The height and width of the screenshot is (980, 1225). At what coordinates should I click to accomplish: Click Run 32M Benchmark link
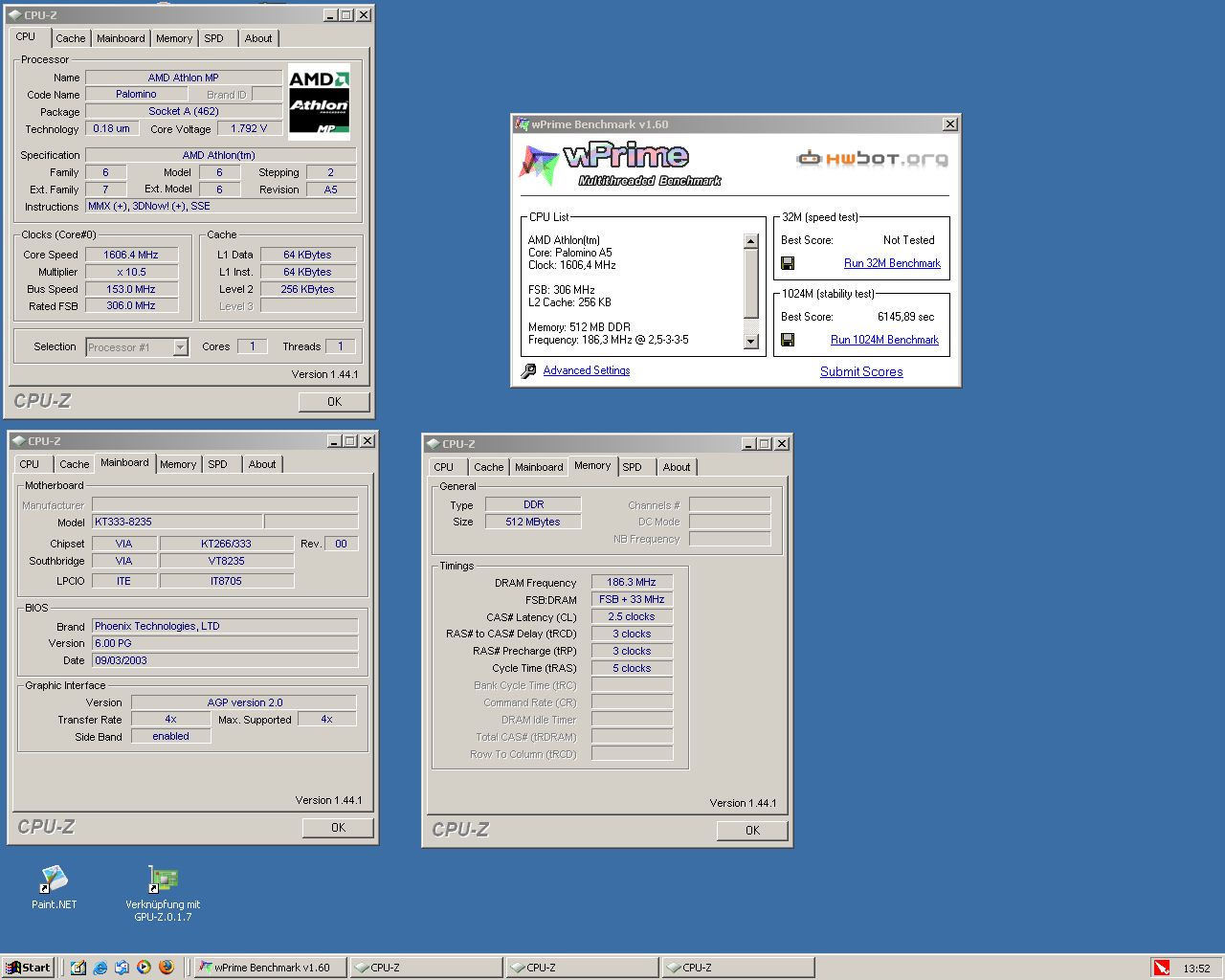pos(892,263)
